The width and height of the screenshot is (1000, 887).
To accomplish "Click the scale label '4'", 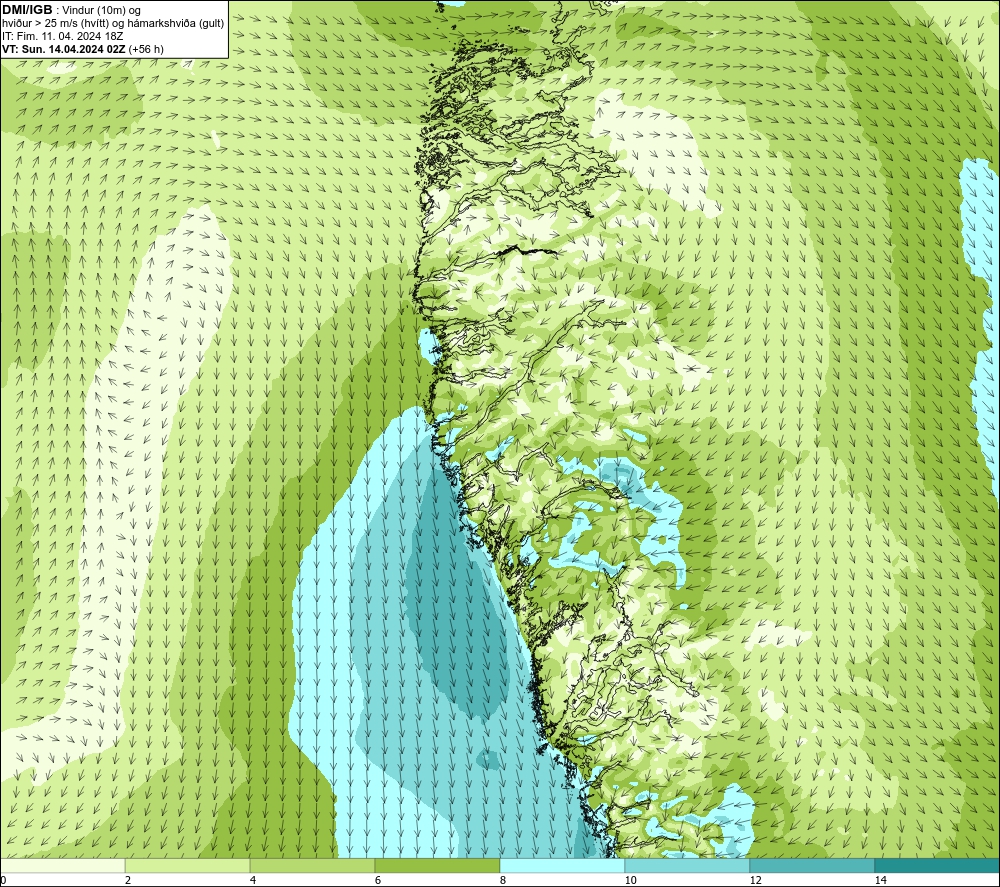I will 253,880.
